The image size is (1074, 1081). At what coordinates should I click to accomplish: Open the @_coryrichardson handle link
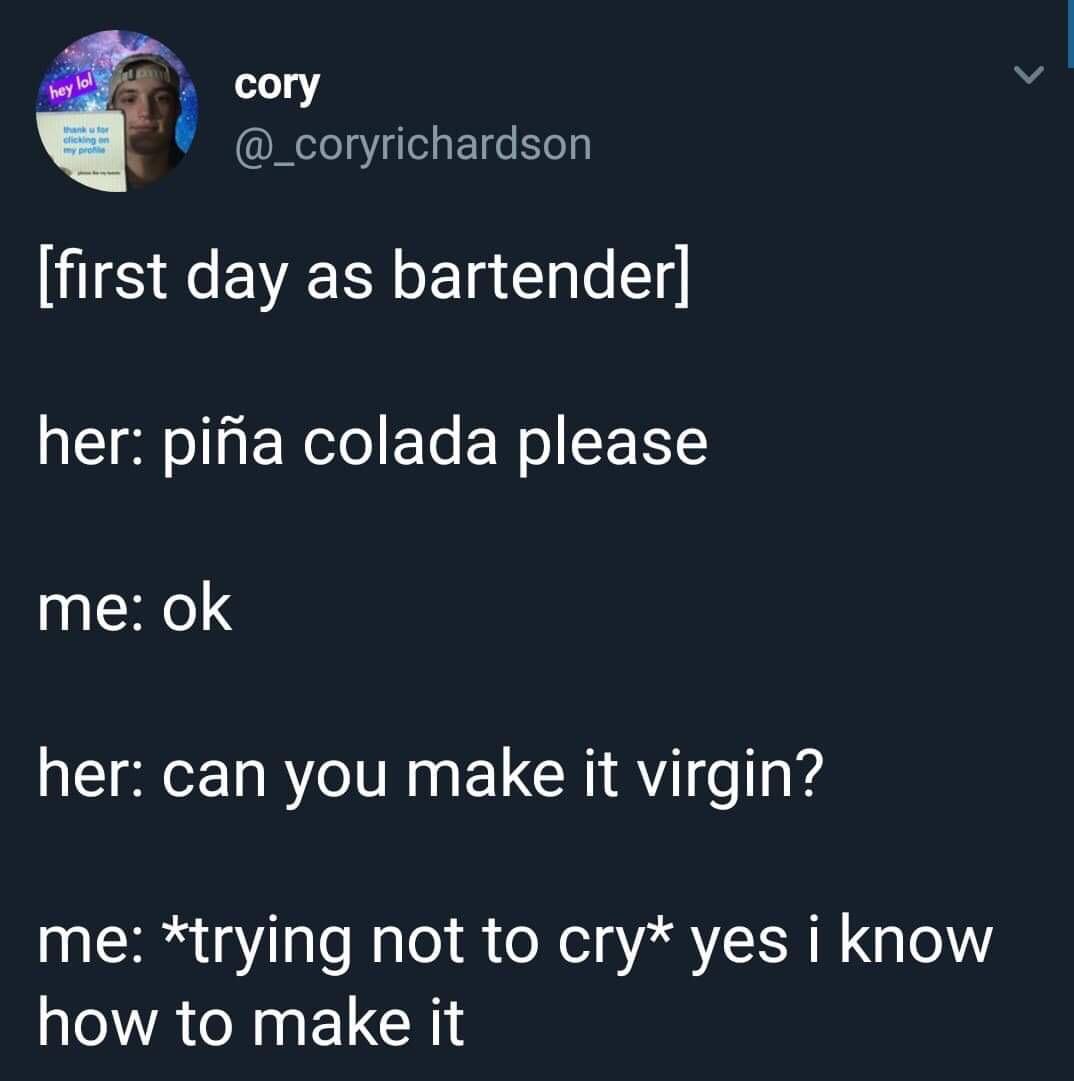(412, 146)
